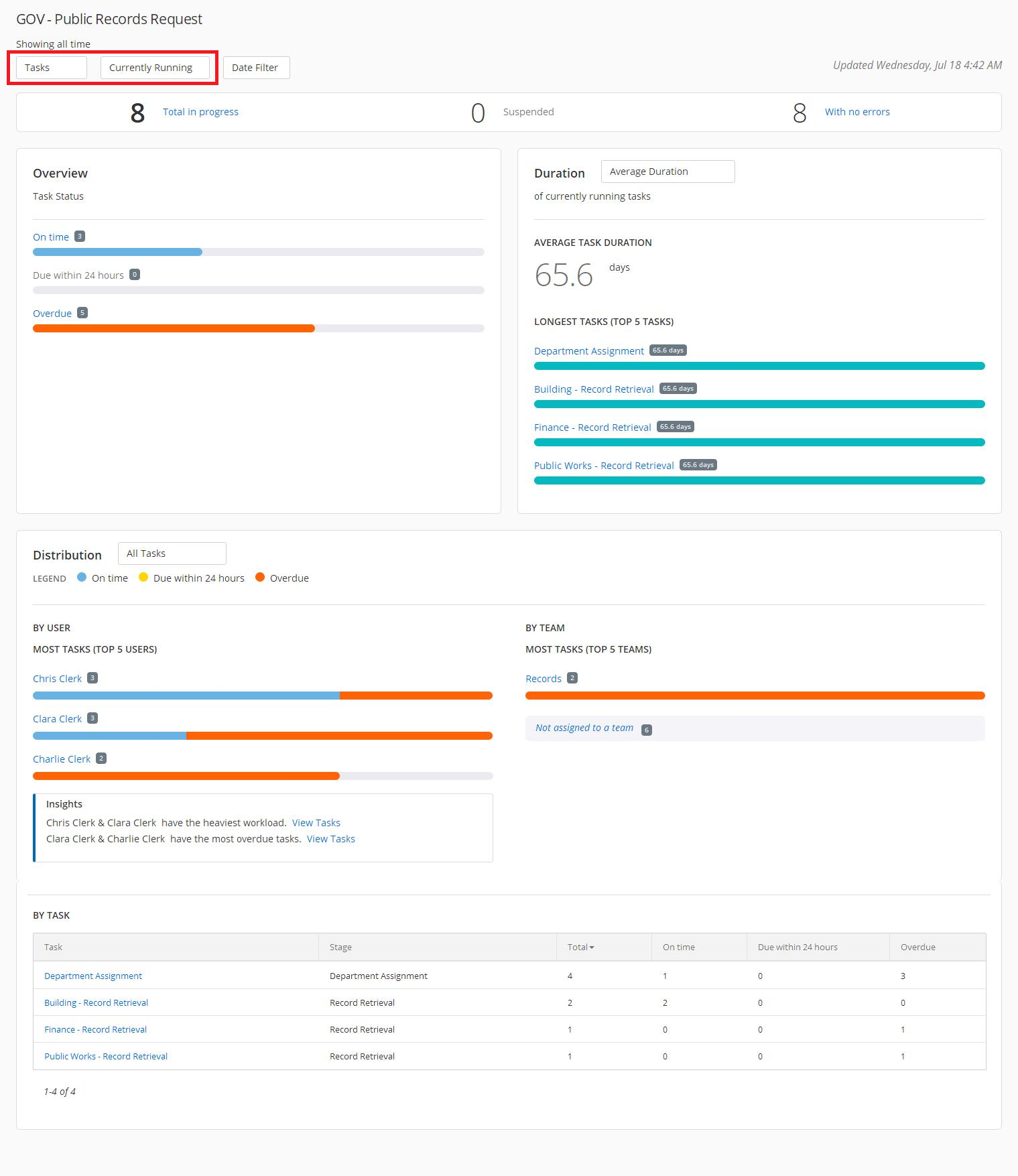
Task: Open the Average Duration dropdown
Action: click(x=667, y=172)
